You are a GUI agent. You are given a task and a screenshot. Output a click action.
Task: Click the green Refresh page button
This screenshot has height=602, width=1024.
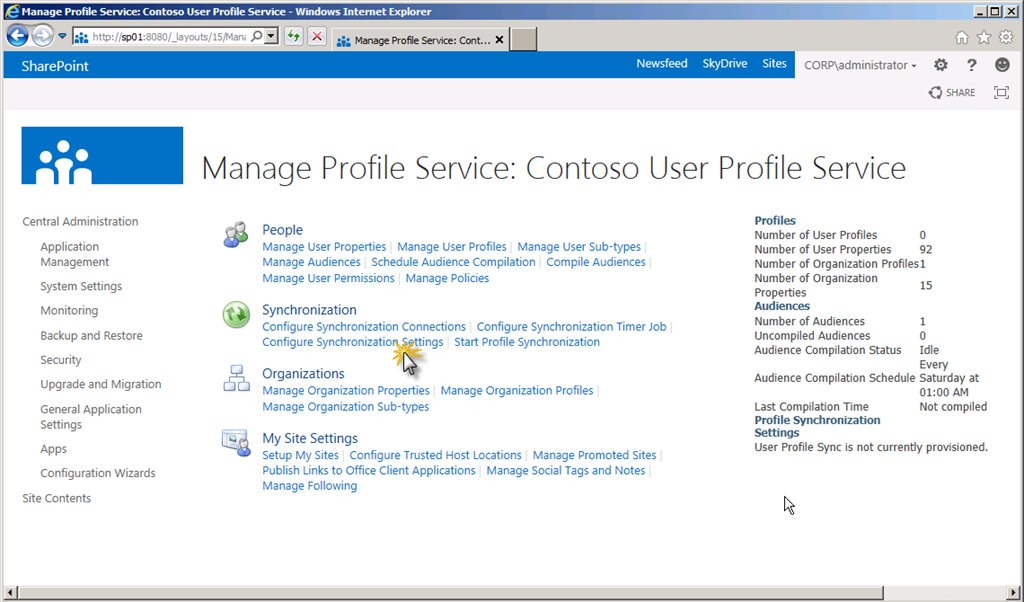pos(294,37)
